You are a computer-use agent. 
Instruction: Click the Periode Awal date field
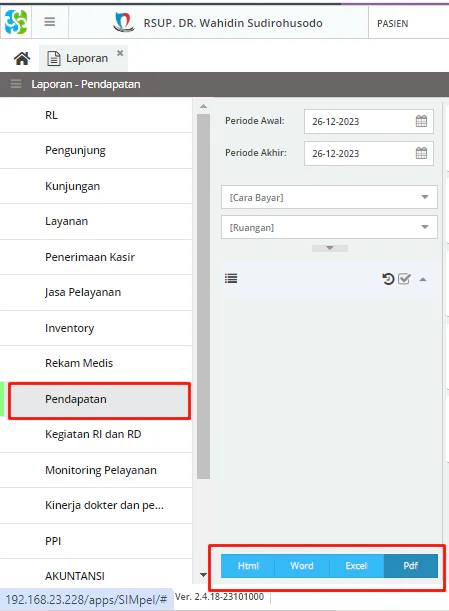coord(369,122)
